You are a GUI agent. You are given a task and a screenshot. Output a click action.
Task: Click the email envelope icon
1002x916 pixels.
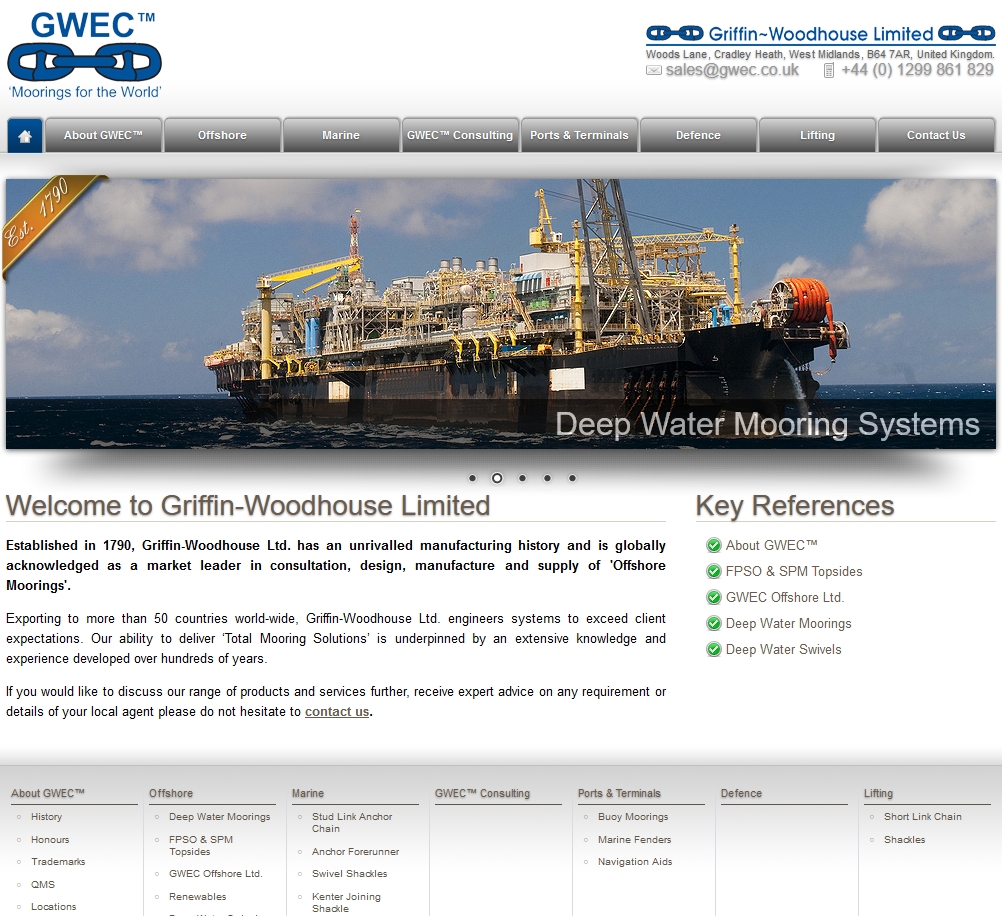(654, 70)
